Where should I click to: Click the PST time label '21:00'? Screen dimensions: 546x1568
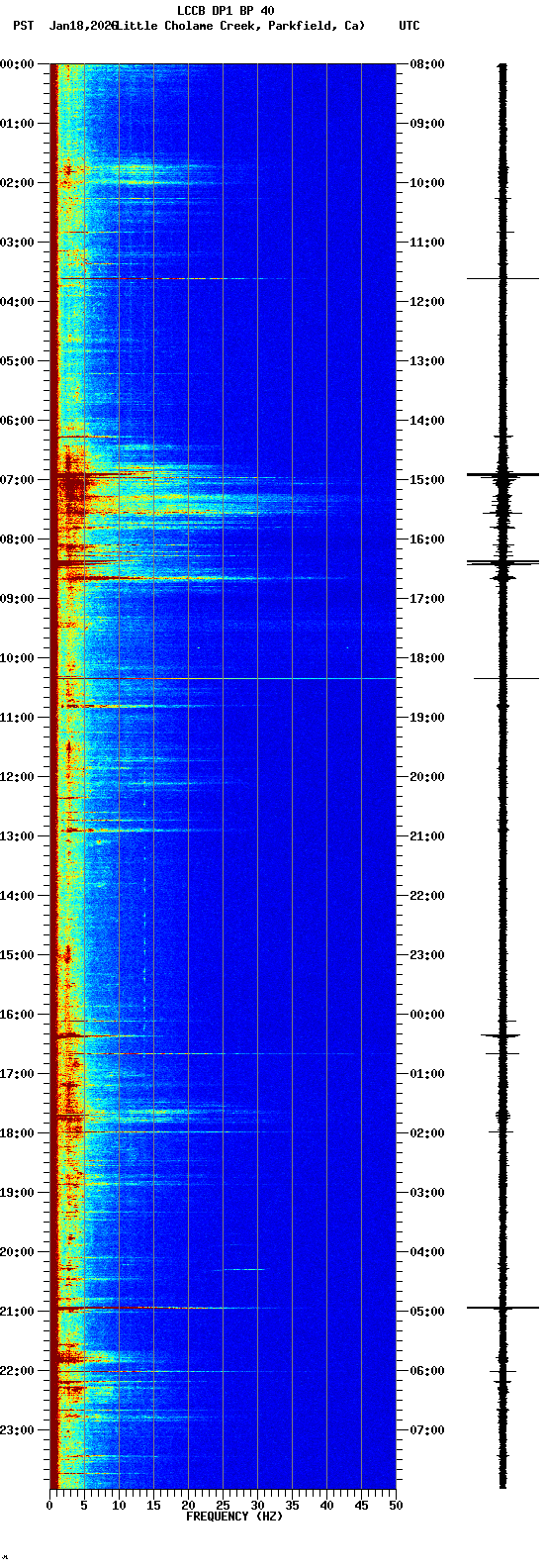[x=17, y=1312]
